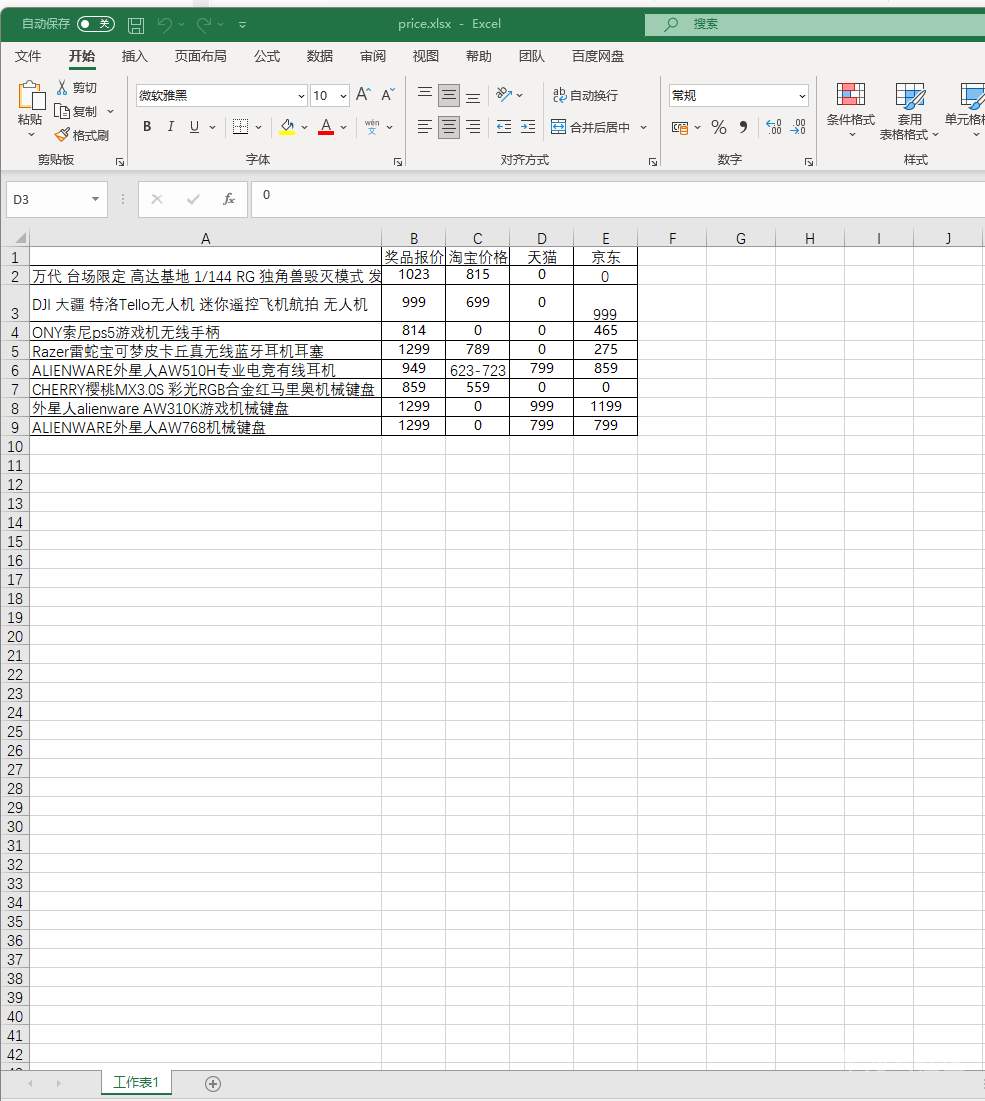Click the Redo arrow icon
985x1101 pixels.
[204, 25]
